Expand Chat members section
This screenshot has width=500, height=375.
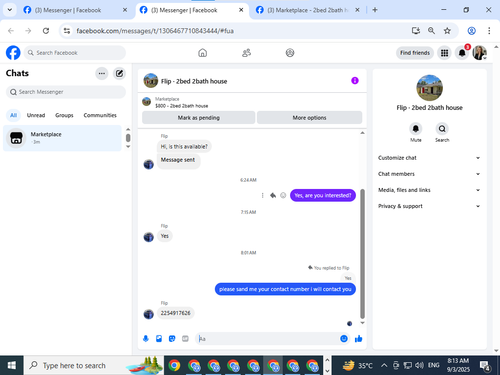(429, 174)
